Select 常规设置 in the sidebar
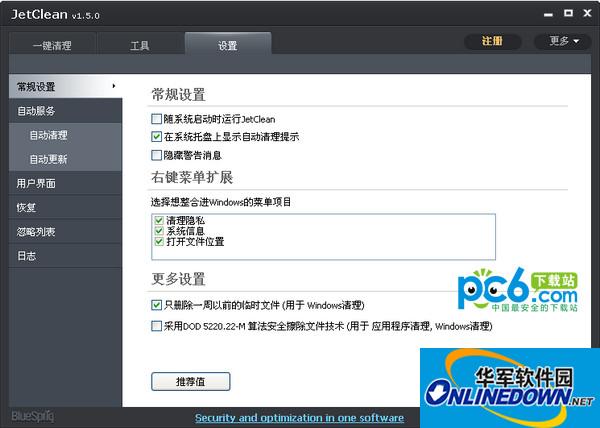This screenshot has width=600, height=428. tap(65, 86)
